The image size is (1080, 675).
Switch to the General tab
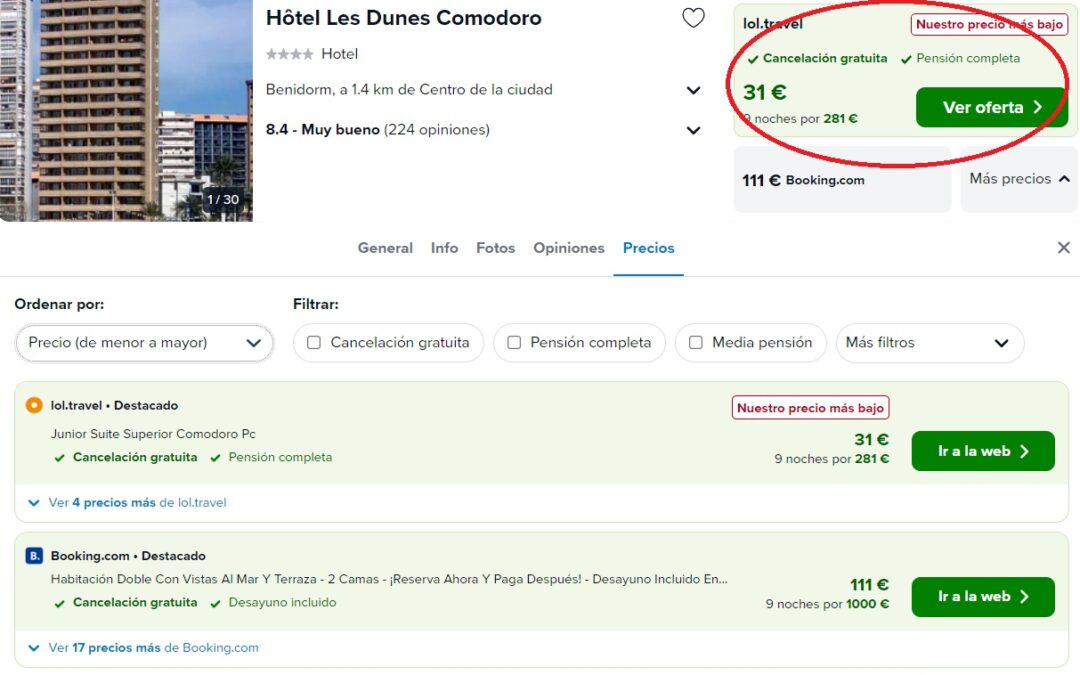click(x=385, y=248)
